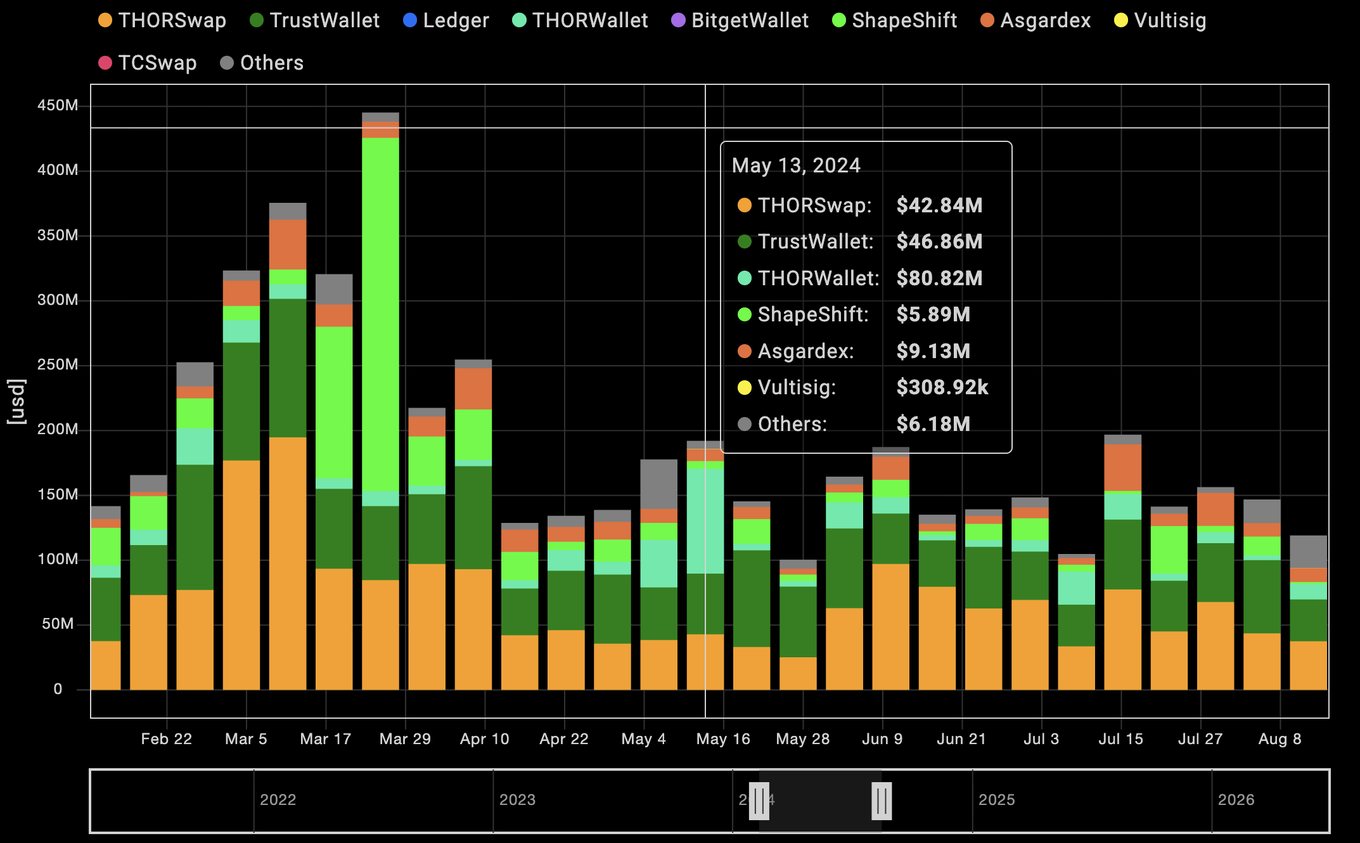Toggle Asgardex series in the legend

(x=1035, y=20)
